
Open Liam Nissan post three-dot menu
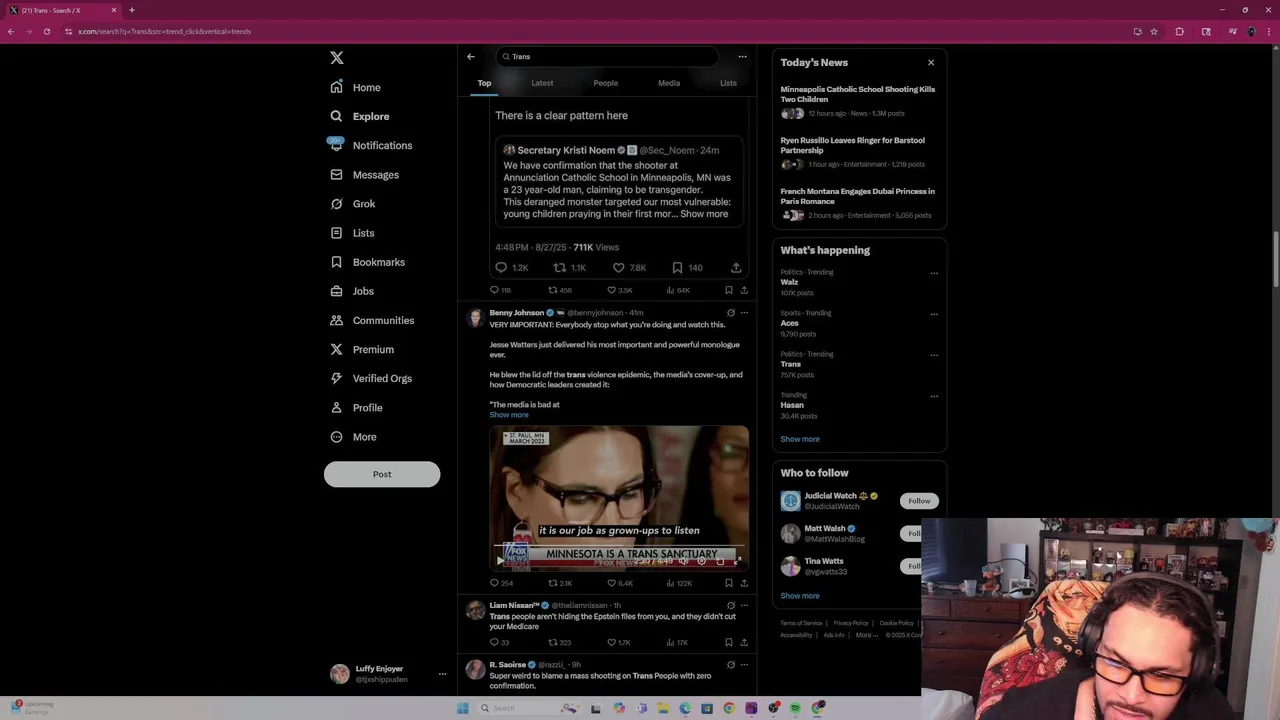click(x=744, y=605)
